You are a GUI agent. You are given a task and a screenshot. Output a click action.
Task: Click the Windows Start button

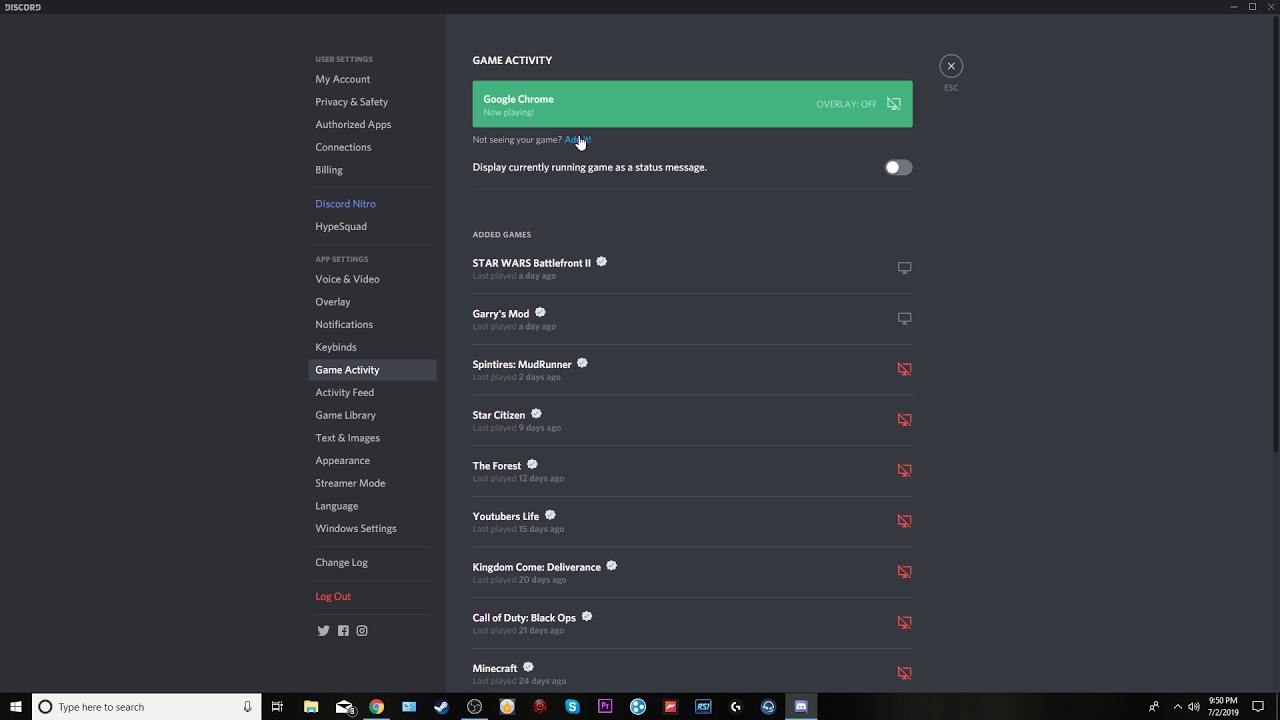16,707
